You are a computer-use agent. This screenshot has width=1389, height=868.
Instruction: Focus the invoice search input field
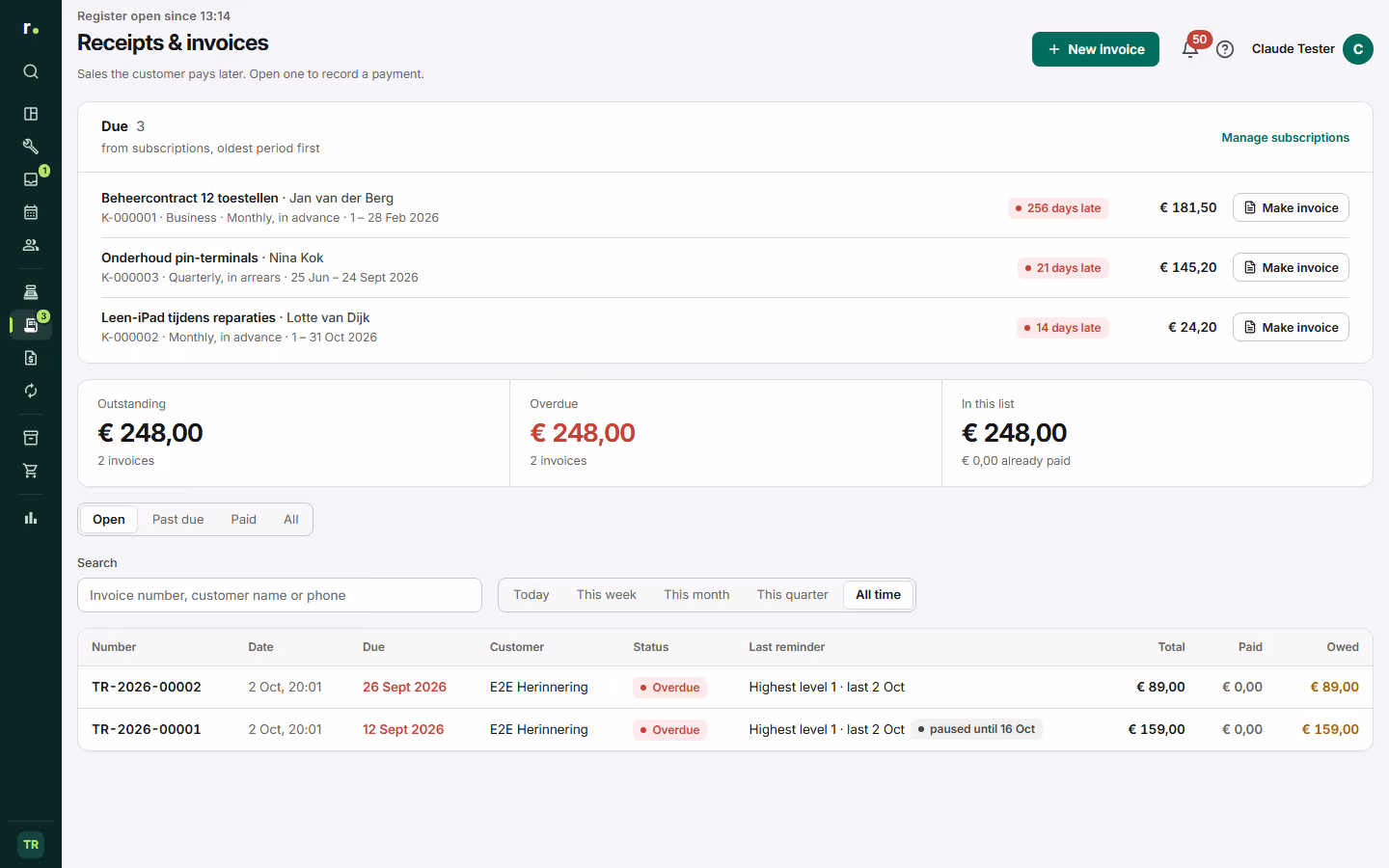pyautogui.click(x=280, y=595)
